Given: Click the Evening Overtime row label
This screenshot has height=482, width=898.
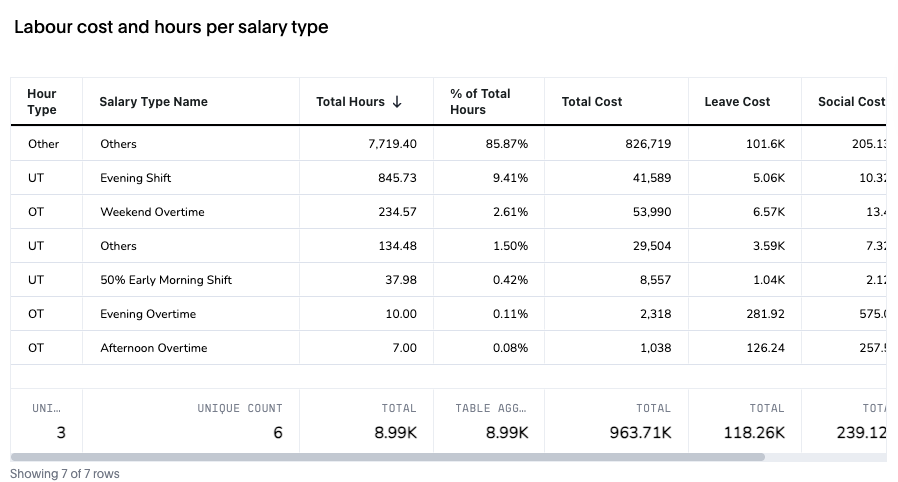Looking at the screenshot, I should point(148,314).
